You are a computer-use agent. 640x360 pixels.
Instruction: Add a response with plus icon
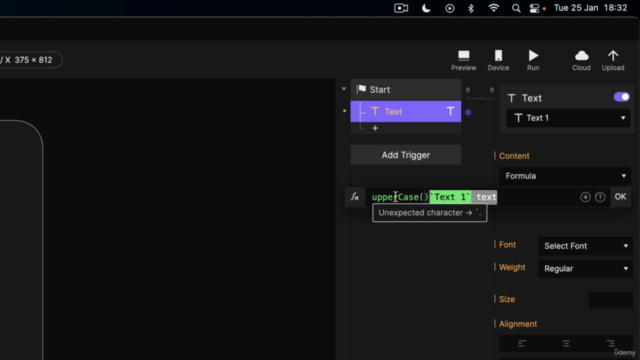tap(375, 128)
